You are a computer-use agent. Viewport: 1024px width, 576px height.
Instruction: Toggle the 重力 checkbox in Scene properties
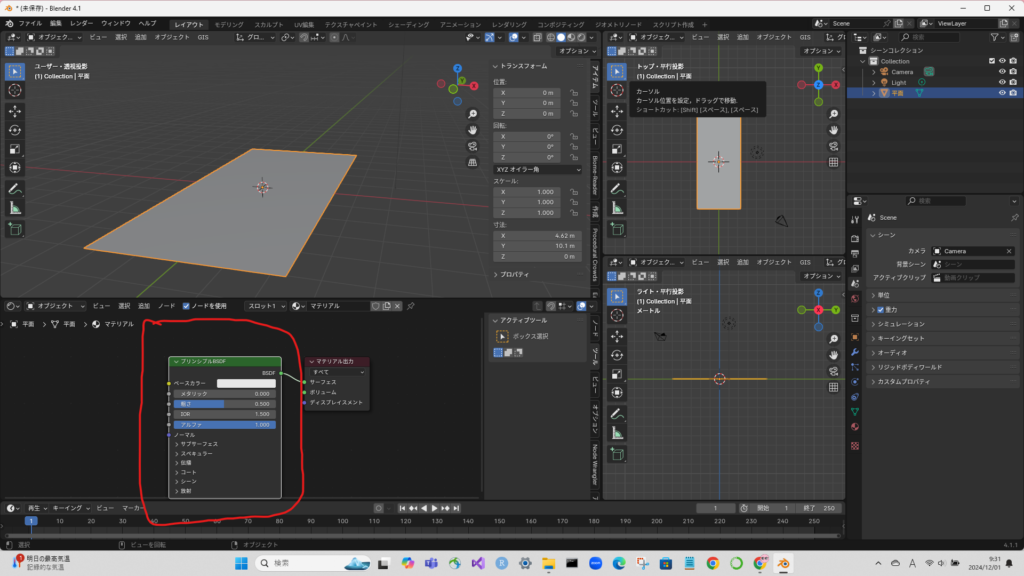pos(880,310)
